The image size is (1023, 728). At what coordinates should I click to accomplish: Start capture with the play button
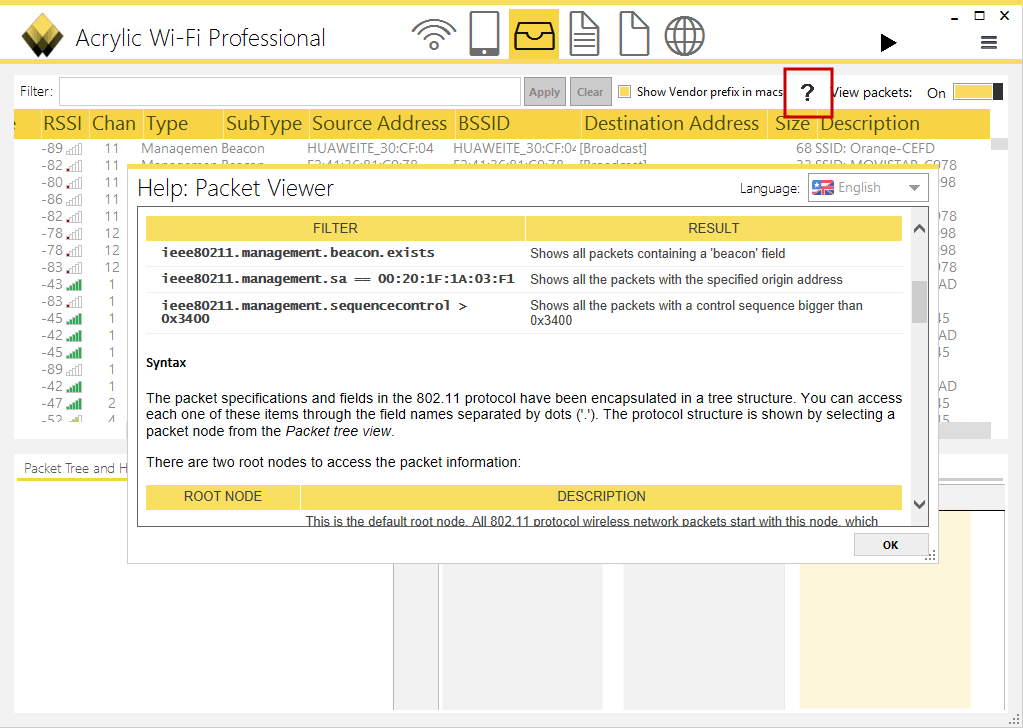[x=888, y=42]
